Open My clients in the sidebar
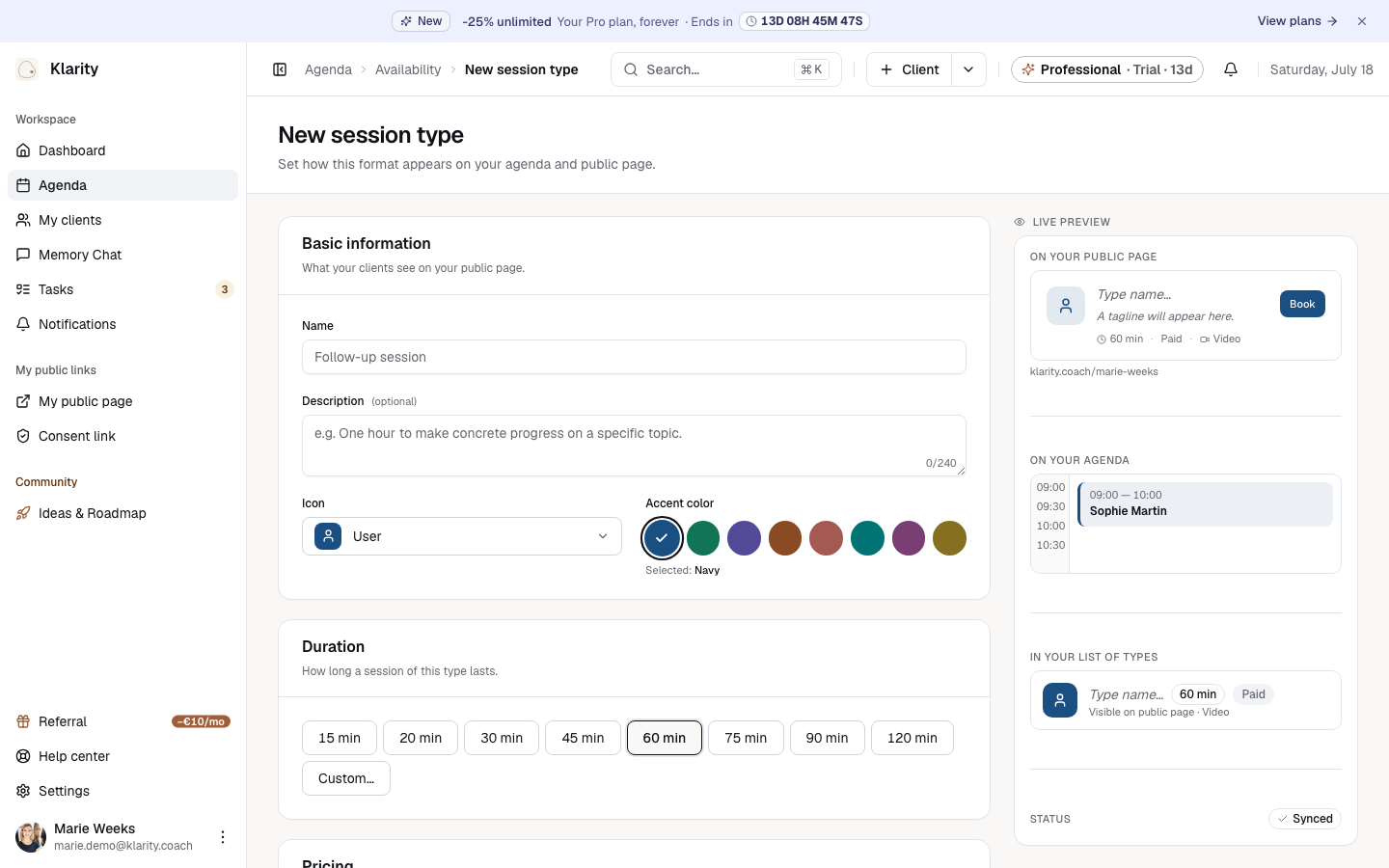This screenshot has width=1389, height=868. [123, 220]
